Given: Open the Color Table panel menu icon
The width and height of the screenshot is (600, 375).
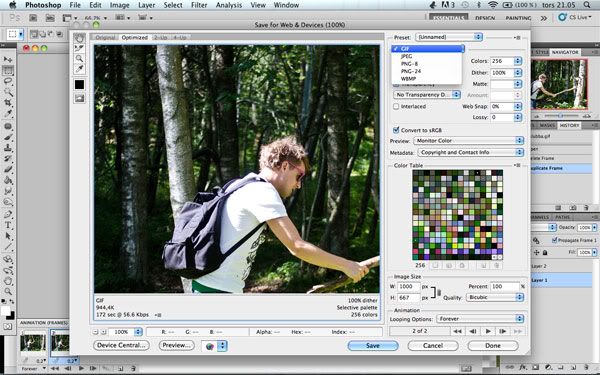Looking at the screenshot, I should [517, 165].
